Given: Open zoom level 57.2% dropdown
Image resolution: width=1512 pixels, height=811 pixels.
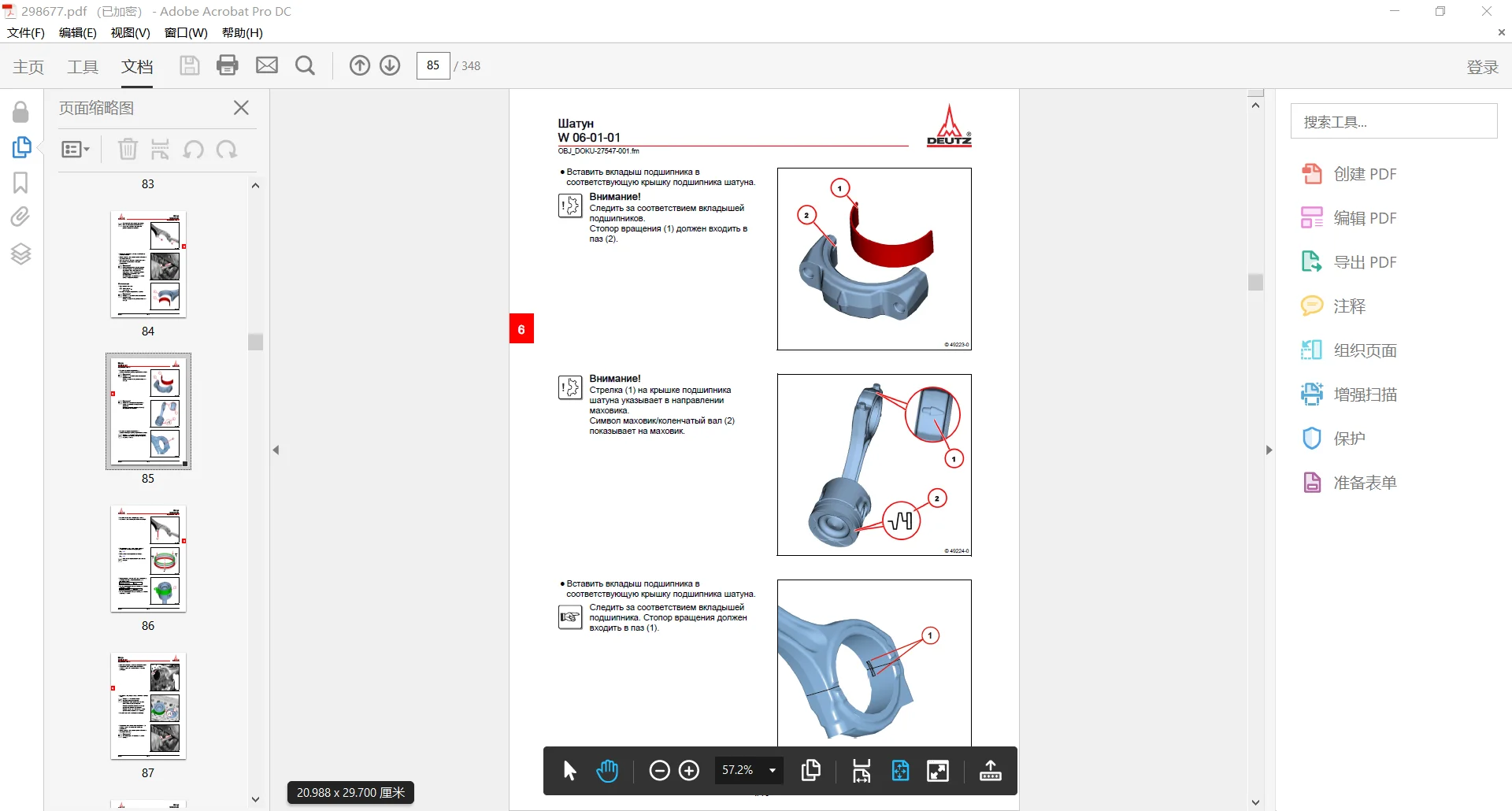Looking at the screenshot, I should coord(749,770).
